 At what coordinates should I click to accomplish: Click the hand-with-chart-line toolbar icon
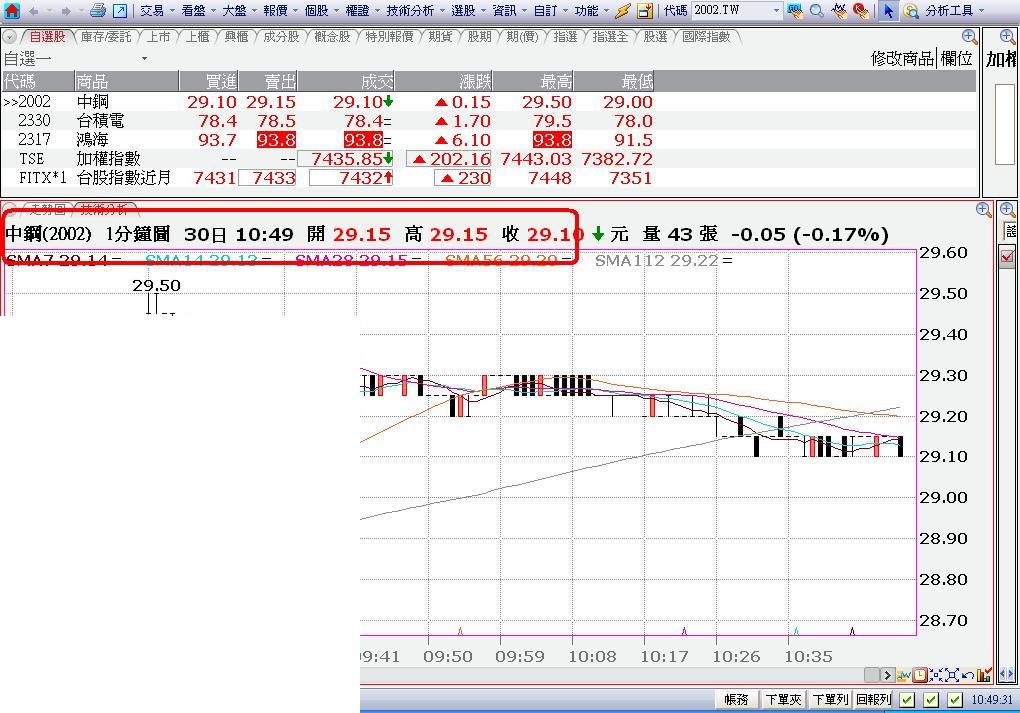click(x=839, y=10)
